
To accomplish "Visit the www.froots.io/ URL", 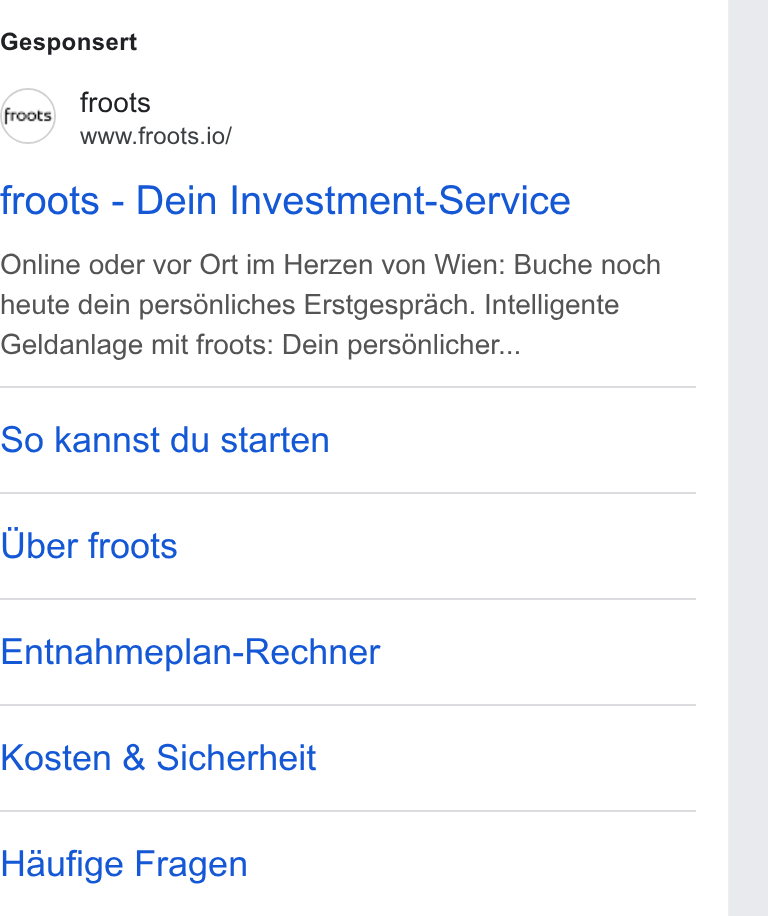I will pos(156,136).
